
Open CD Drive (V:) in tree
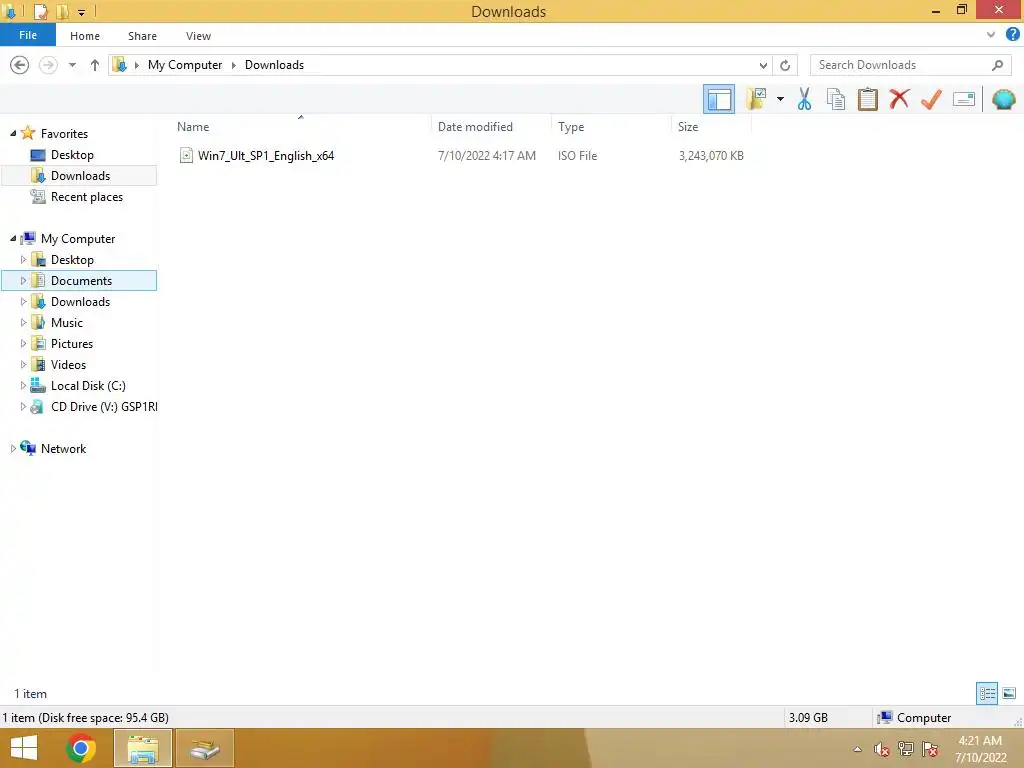click(104, 406)
